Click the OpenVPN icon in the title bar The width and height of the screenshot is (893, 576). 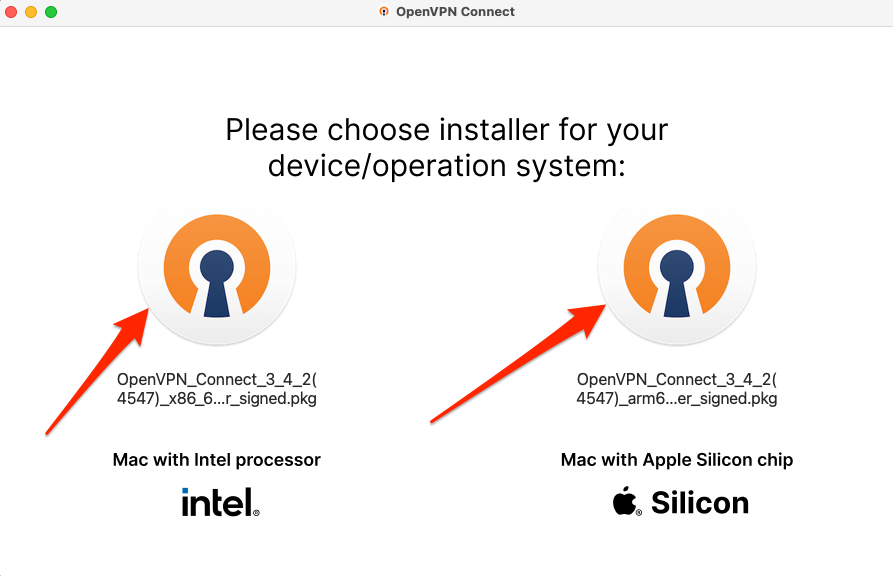point(384,12)
